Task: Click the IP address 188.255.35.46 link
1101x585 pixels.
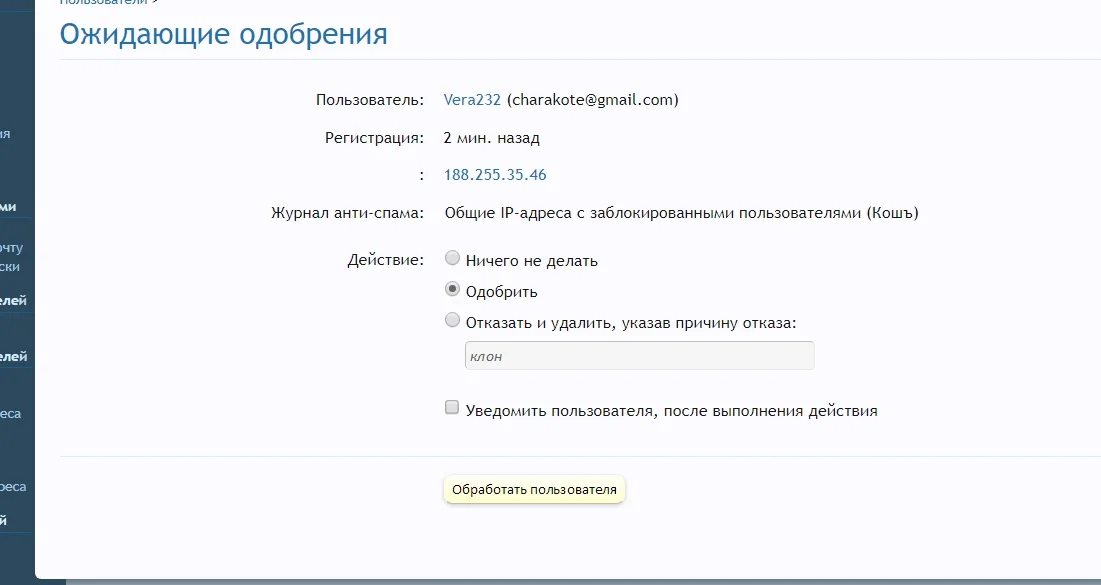Action: pos(494,174)
